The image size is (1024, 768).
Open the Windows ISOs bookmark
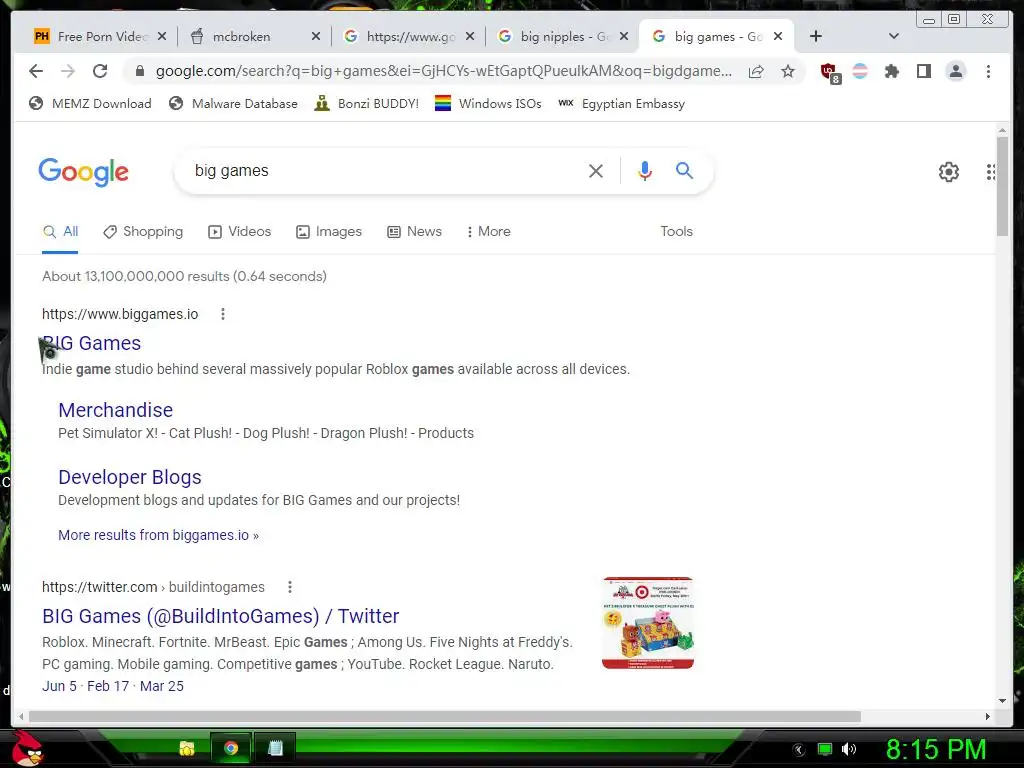pyautogui.click(x=488, y=104)
